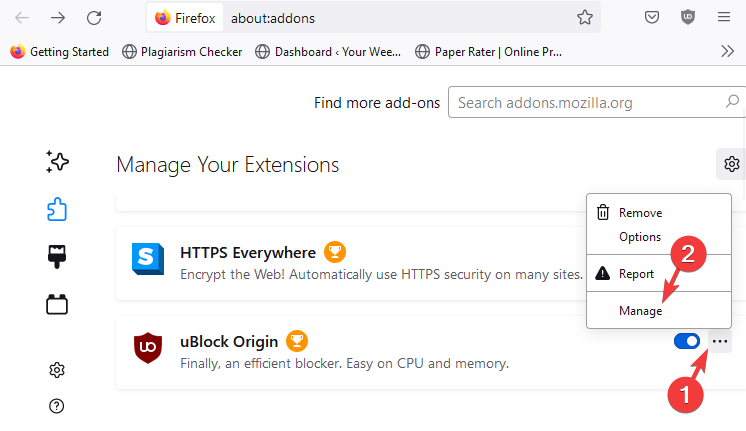Image resolution: width=746 pixels, height=431 pixels.
Task: Choose Remove from the context menu
Action: [x=640, y=213]
